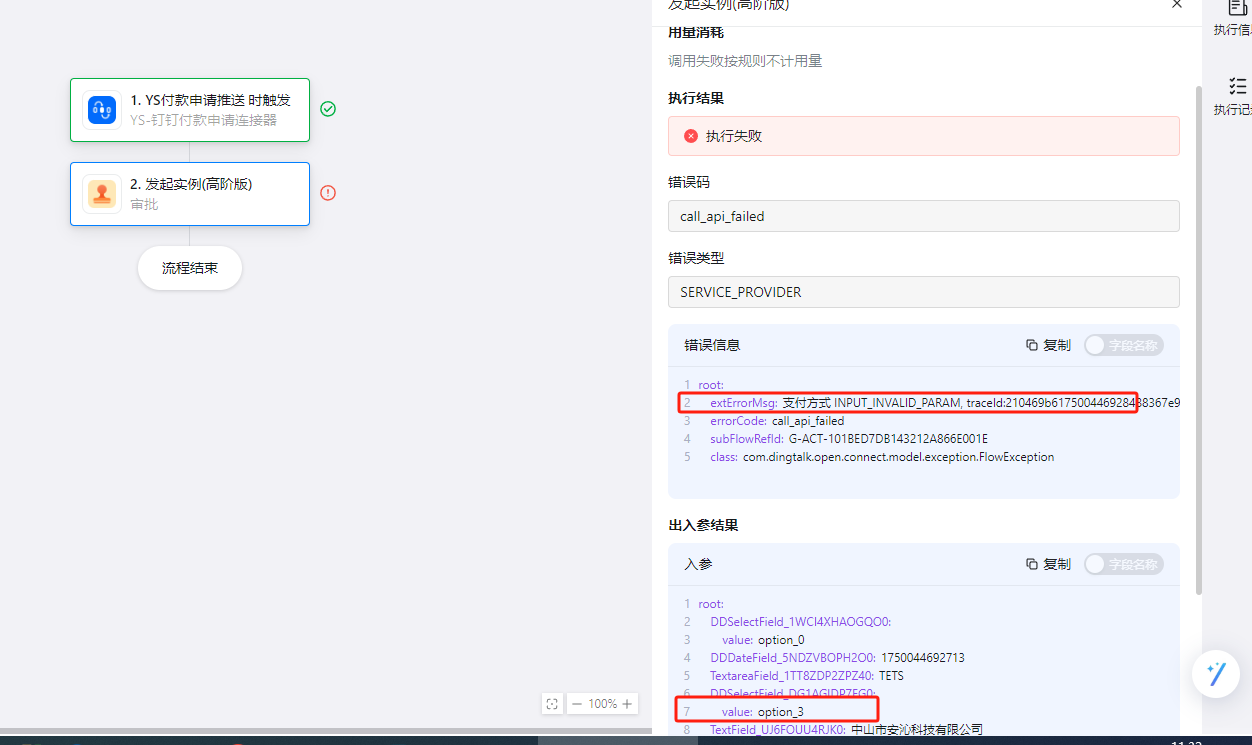Screen dimensions: 1252x745
Task: Click the 出入参结果 section heading
Action: tap(703, 525)
